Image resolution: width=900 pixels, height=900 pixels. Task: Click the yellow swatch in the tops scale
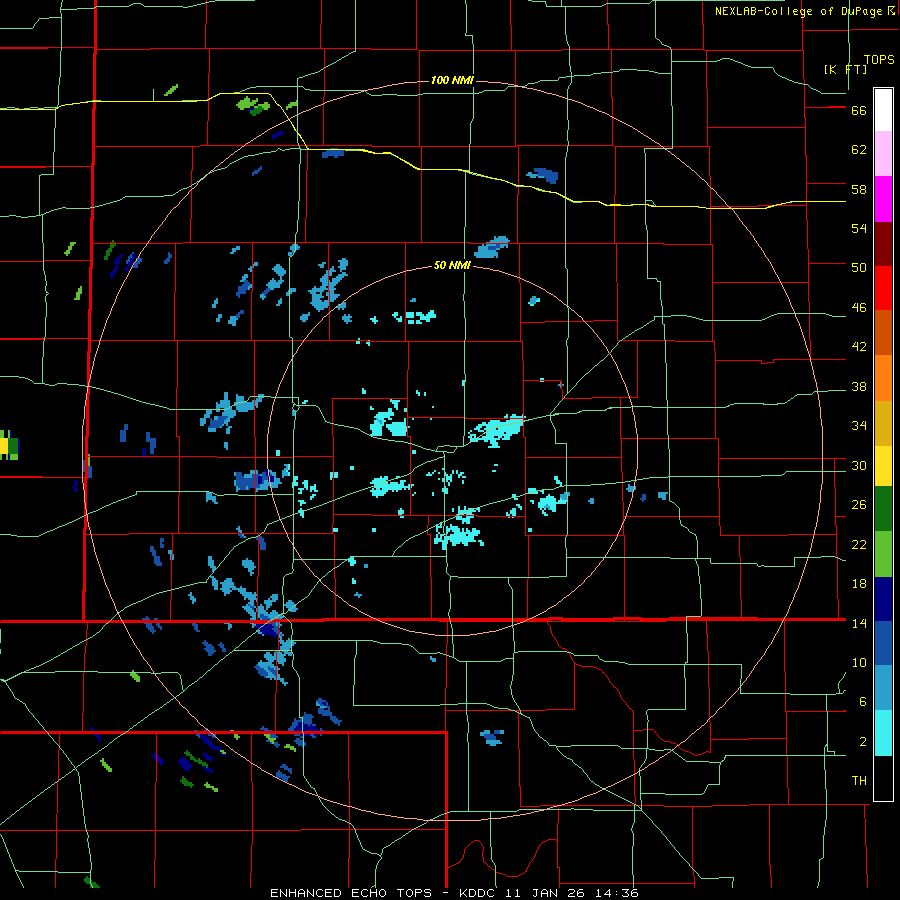point(883,466)
